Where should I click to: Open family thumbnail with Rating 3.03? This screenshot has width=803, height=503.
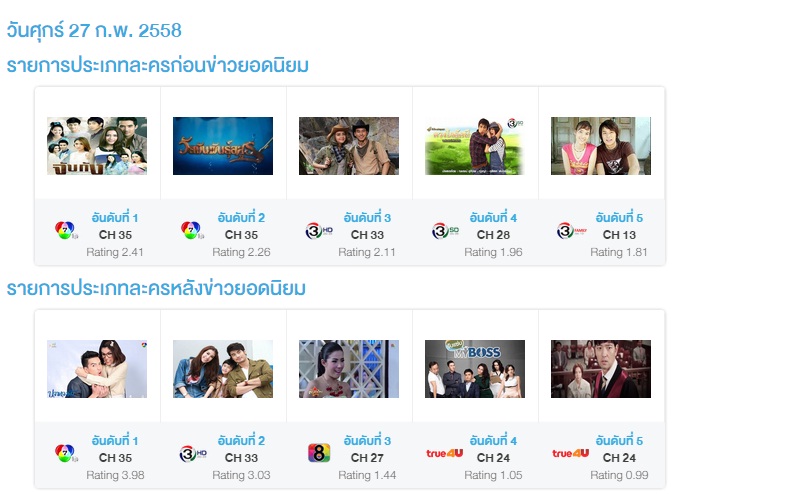coord(223,369)
